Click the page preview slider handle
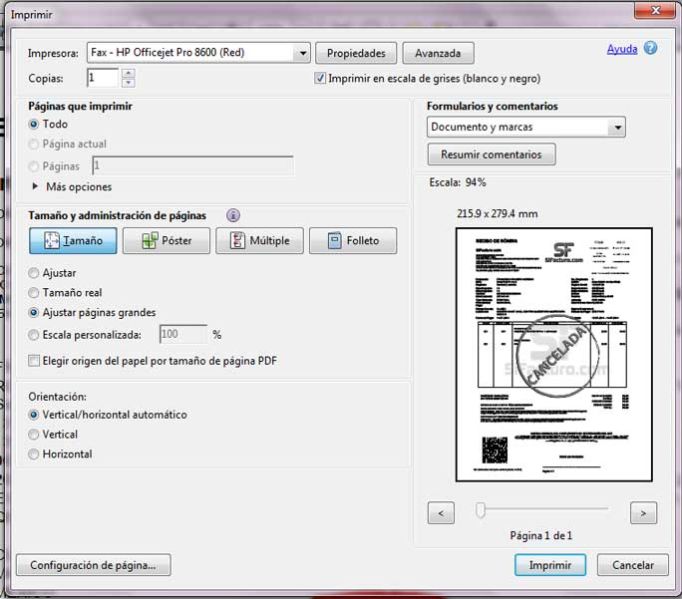 [x=480, y=511]
